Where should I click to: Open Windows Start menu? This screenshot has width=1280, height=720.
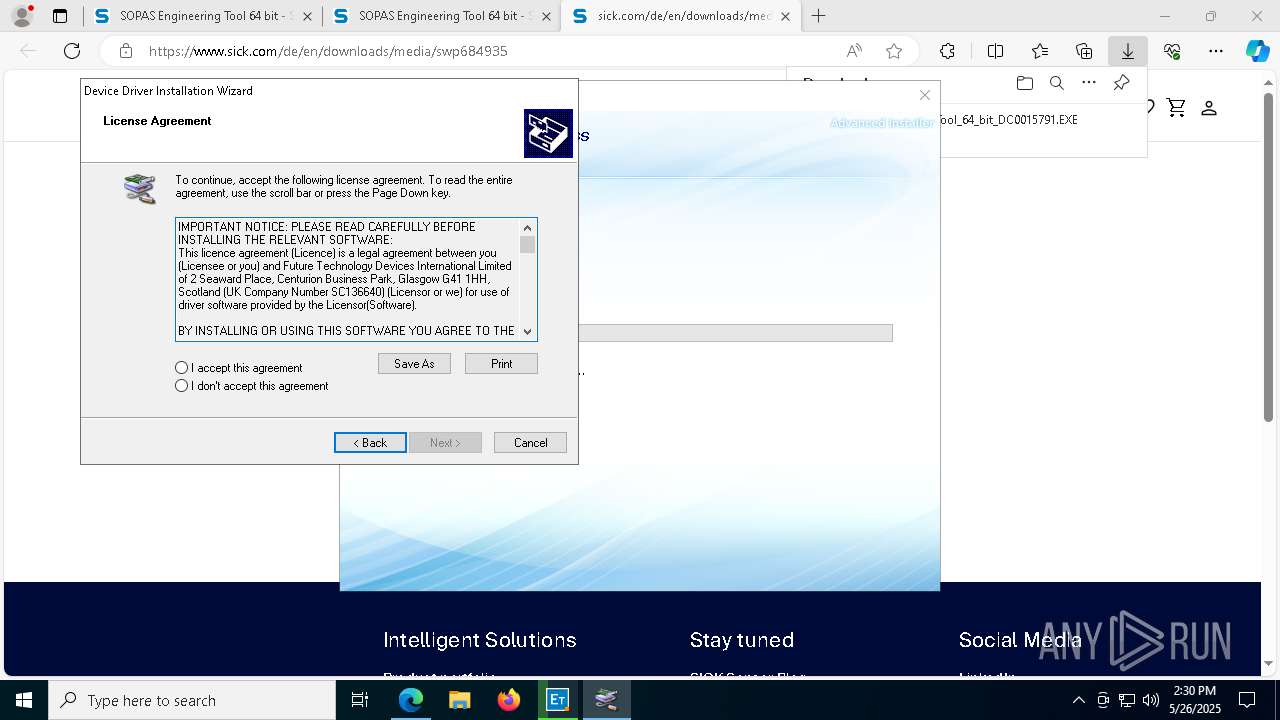pyautogui.click(x=24, y=700)
